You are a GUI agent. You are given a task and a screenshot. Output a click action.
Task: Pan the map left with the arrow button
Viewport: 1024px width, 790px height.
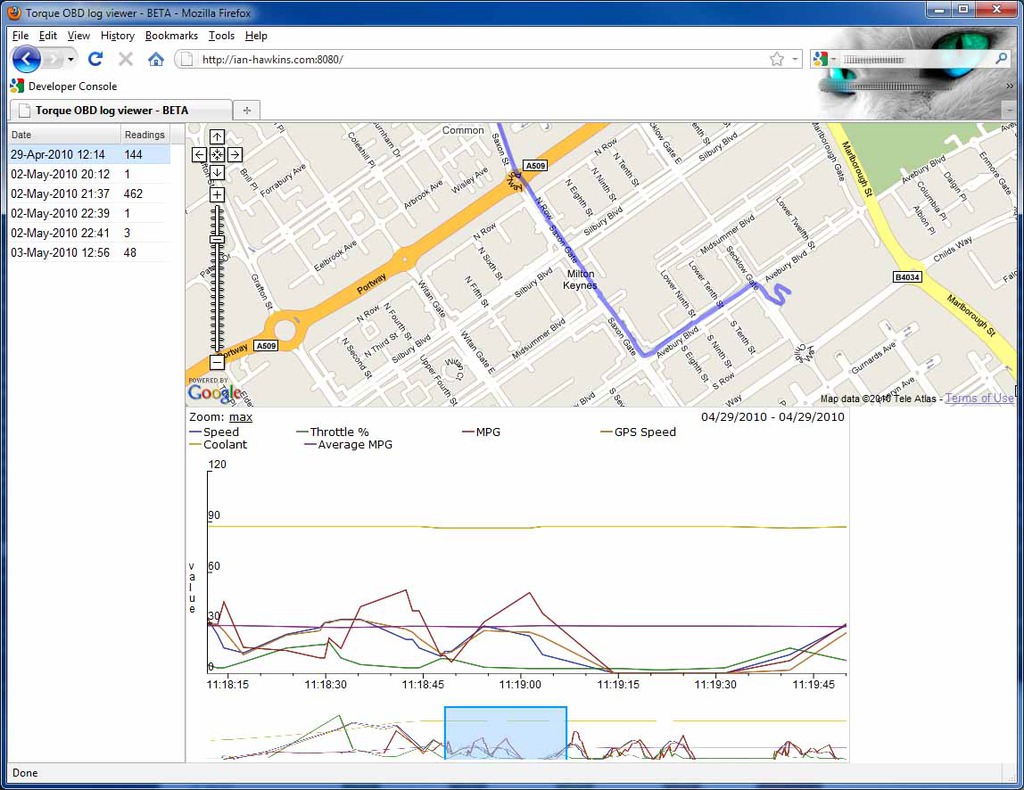pyautogui.click(x=199, y=155)
